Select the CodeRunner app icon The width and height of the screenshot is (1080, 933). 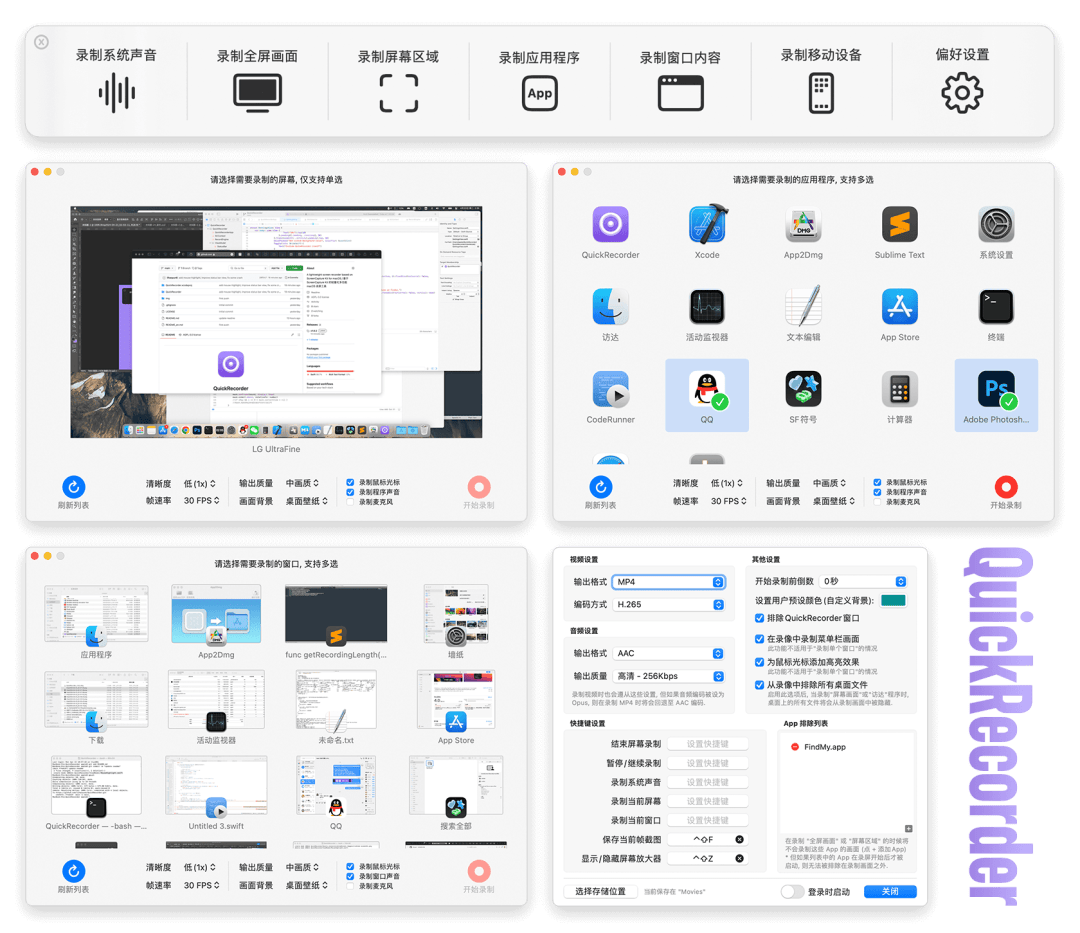pyautogui.click(x=610, y=389)
